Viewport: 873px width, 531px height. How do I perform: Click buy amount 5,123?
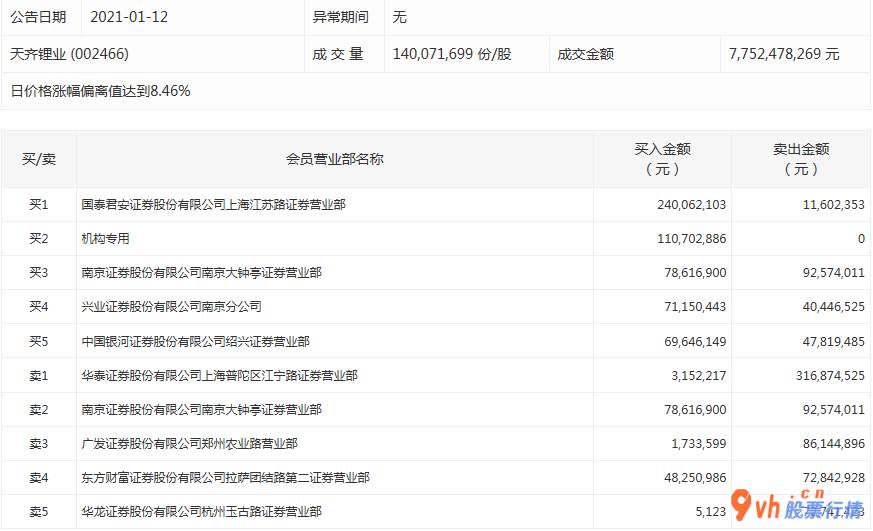coord(710,512)
